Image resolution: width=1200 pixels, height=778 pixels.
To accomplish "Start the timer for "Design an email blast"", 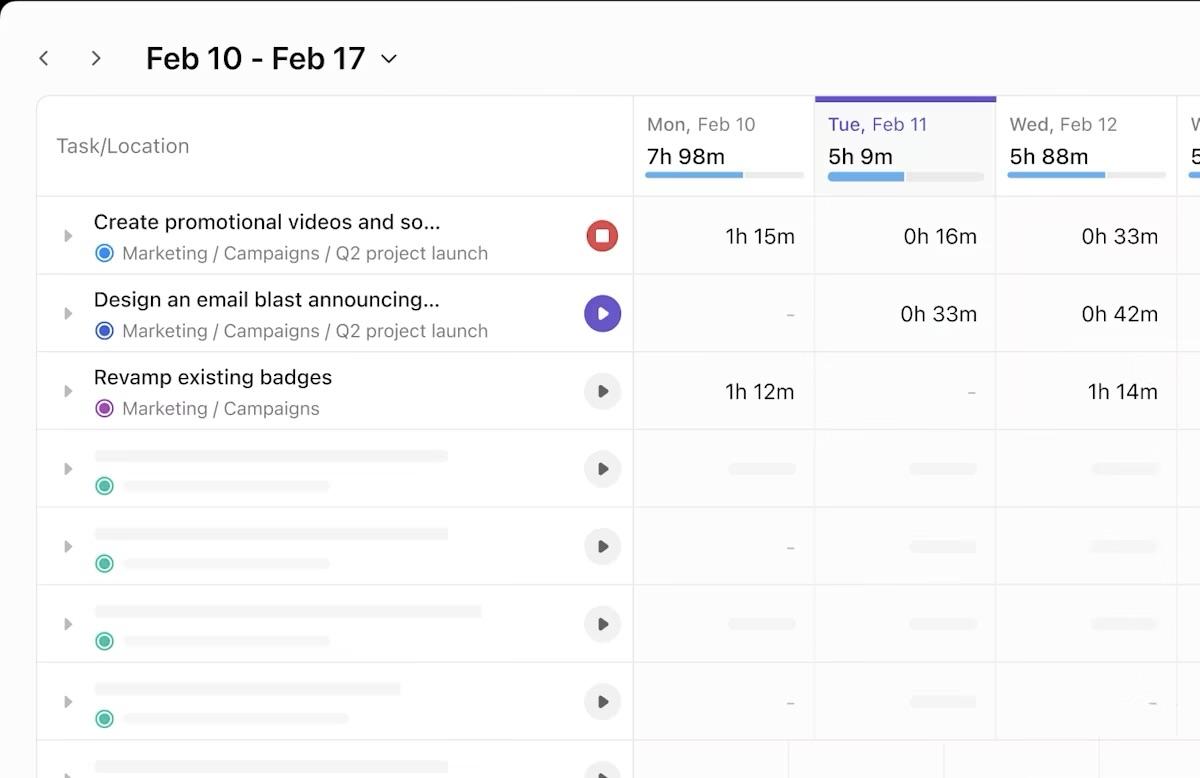I will pos(603,313).
